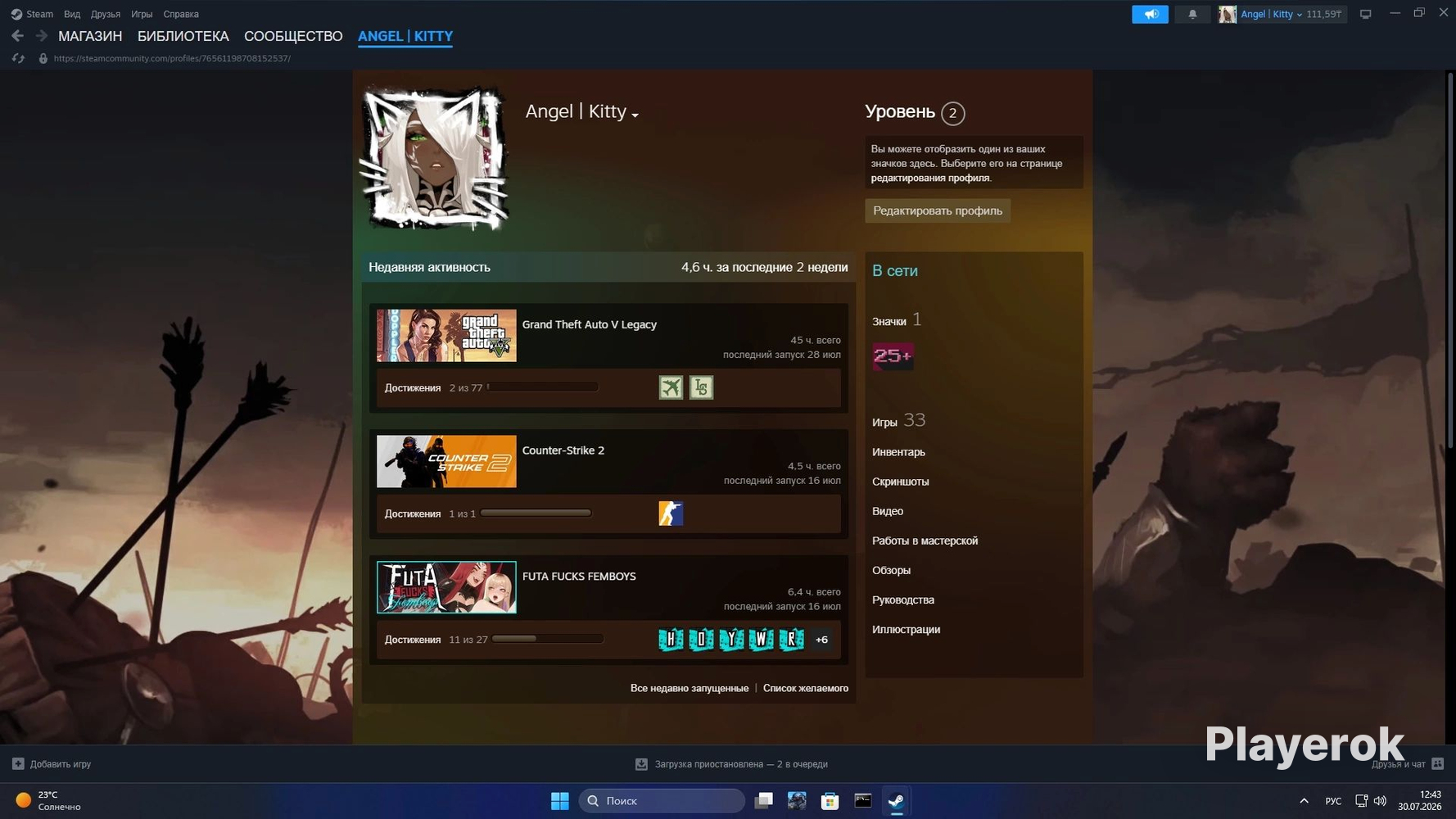The height and width of the screenshot is (819, 1456).
Task: Open the Grand Theft Auto V cover thumbnail
Action: [446, 336]
